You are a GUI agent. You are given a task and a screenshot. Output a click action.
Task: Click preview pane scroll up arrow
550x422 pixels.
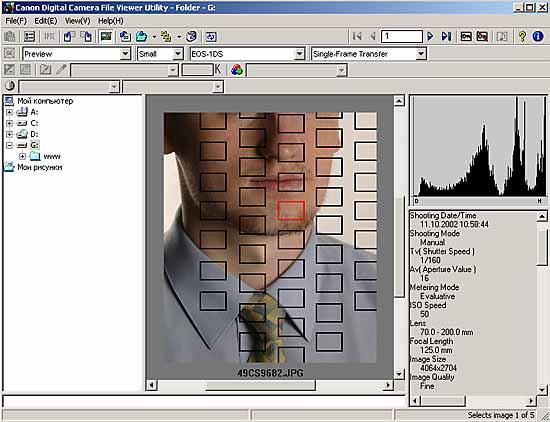click(399, 101)
